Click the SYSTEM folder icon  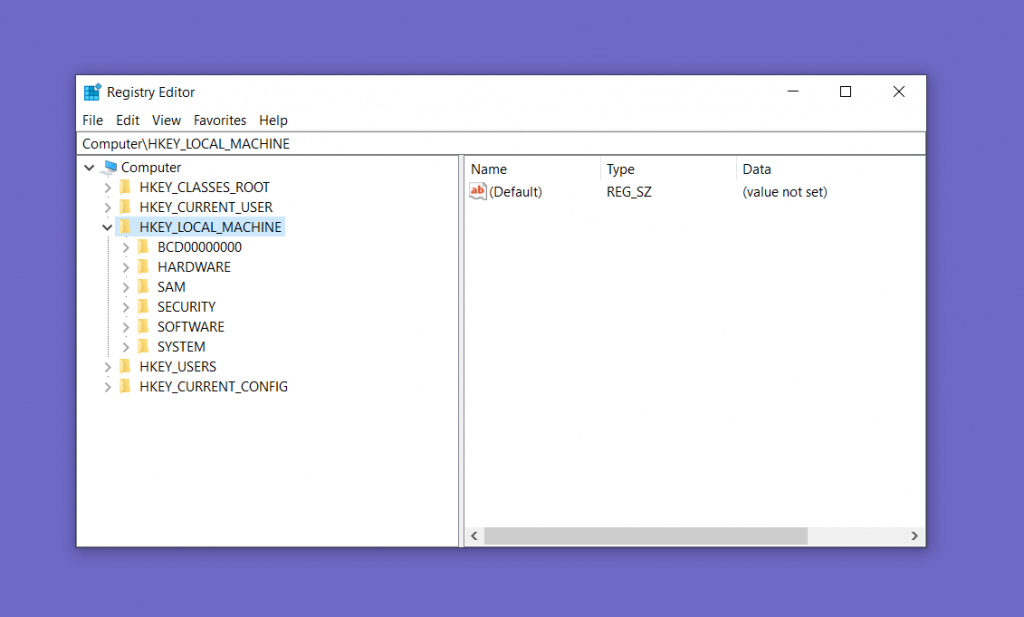144,347
